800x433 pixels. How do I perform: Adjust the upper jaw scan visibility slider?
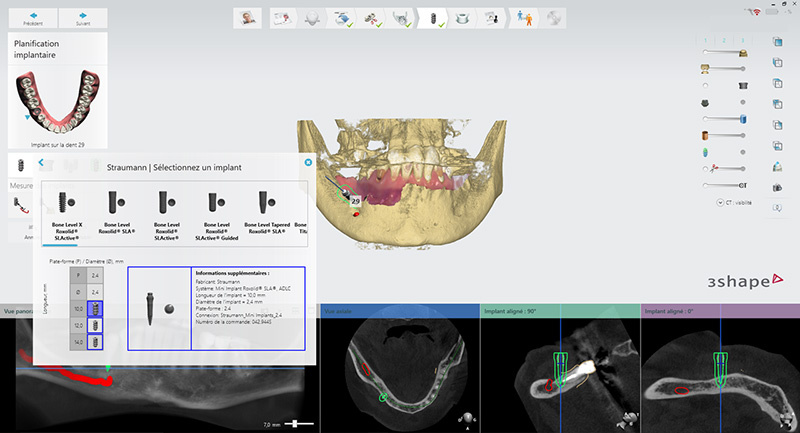726,53
